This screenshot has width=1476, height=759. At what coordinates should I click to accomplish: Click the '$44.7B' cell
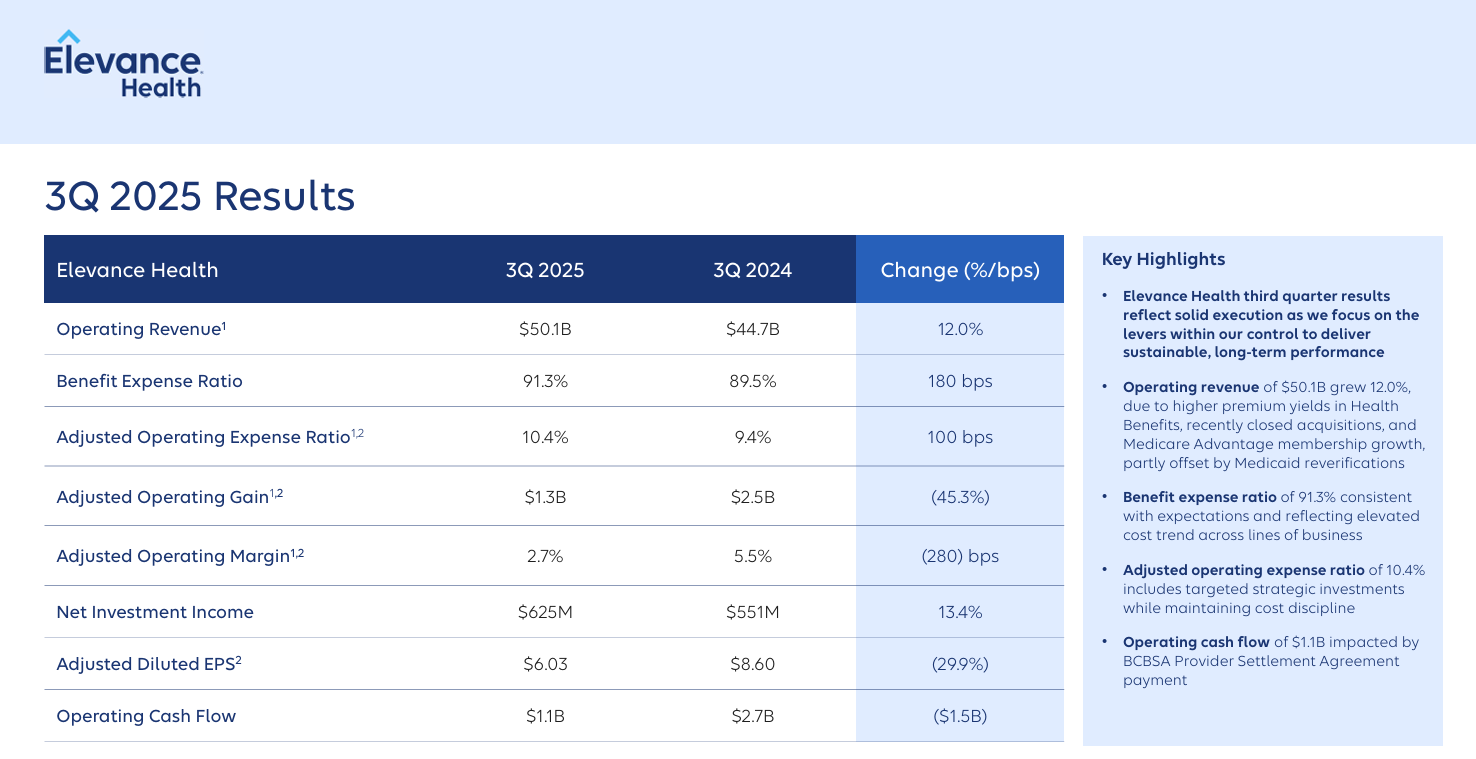tap(752, 329)
